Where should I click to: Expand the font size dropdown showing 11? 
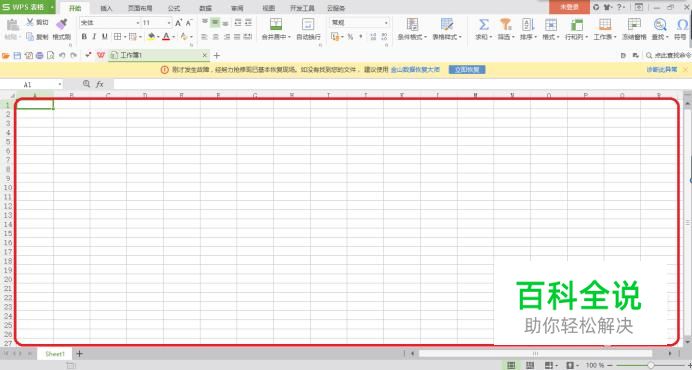tap(169, 23)
